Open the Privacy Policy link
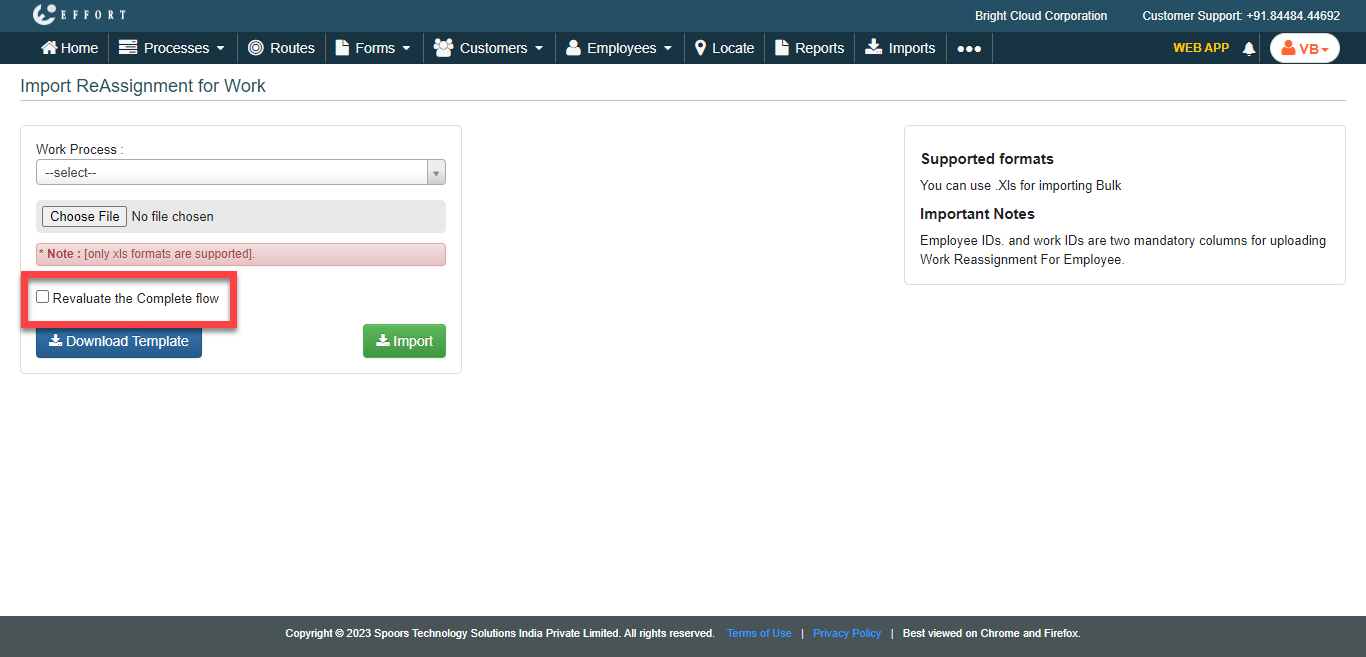This screenshot has height=657, width=1366. pyautogui.click(x=847, y=633)
